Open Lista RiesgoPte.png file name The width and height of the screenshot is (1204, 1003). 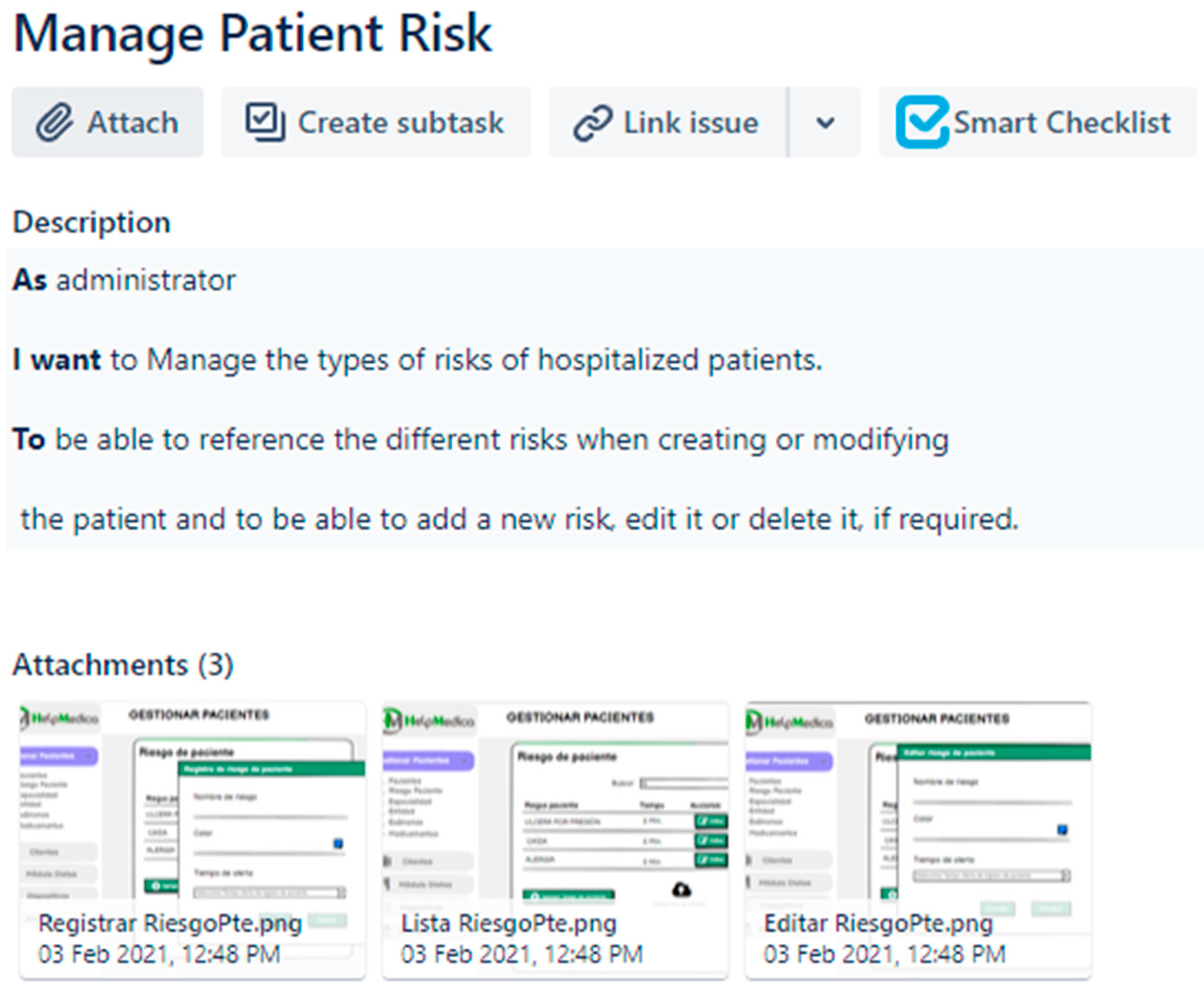[509, 924]
